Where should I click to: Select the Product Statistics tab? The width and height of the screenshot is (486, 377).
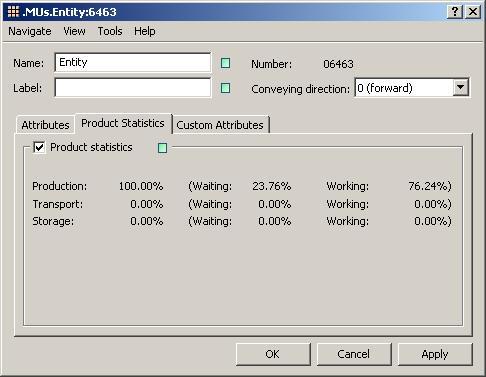(123, 123)
